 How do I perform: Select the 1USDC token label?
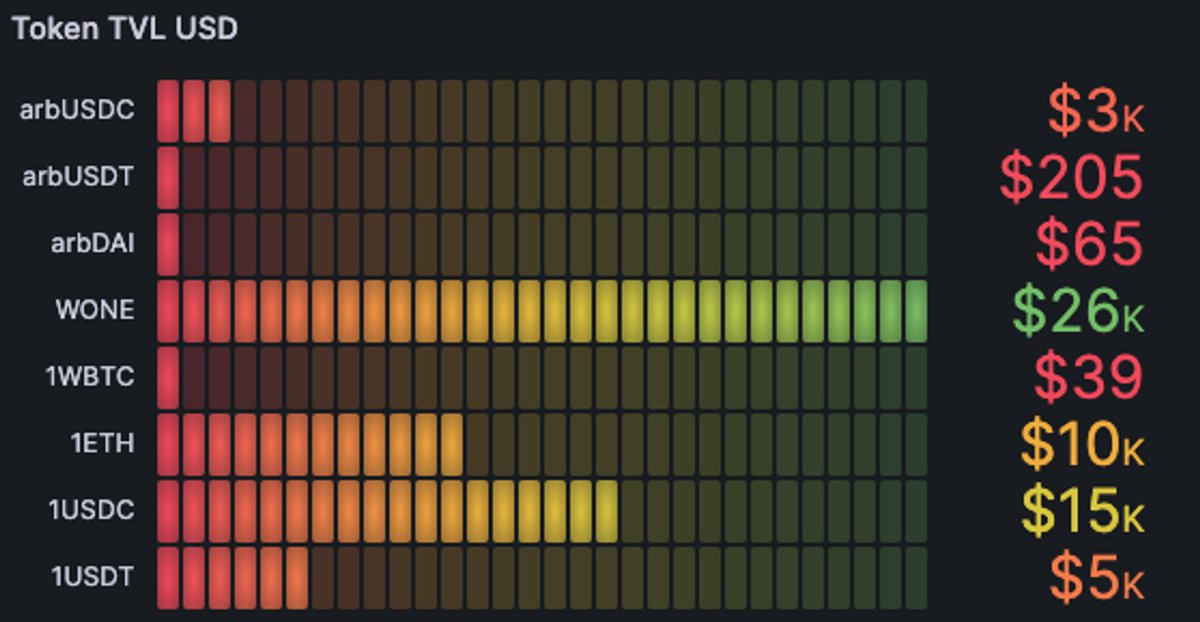[96, 510]
